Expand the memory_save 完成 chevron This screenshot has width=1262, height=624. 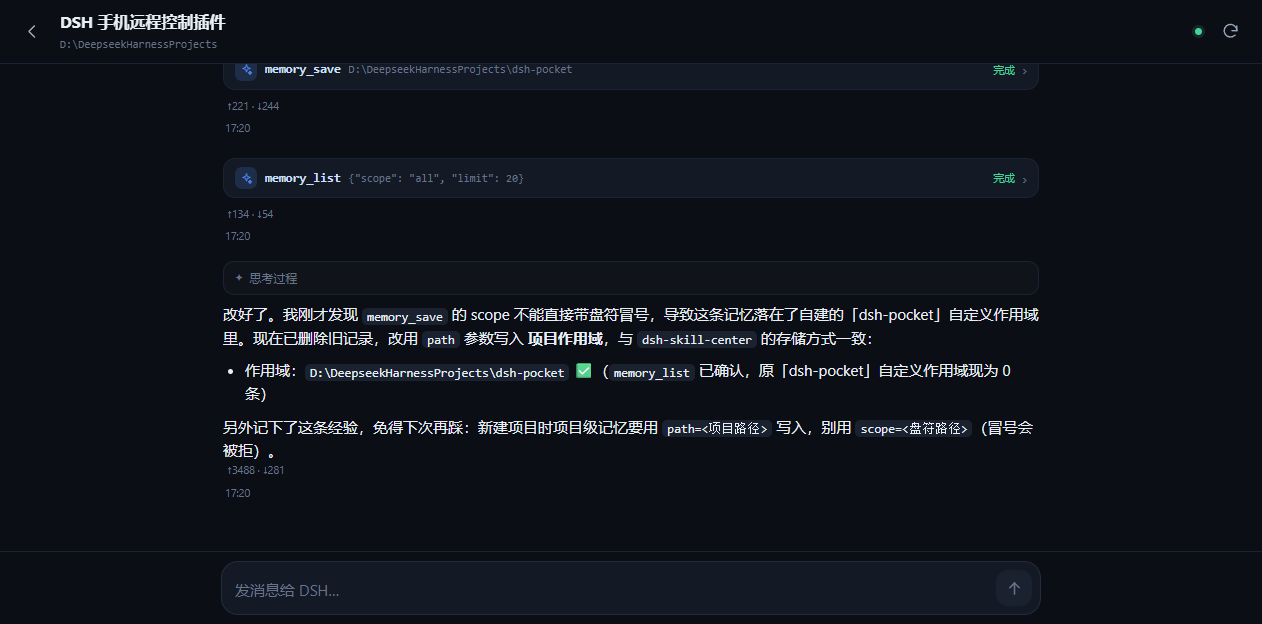1025,71
